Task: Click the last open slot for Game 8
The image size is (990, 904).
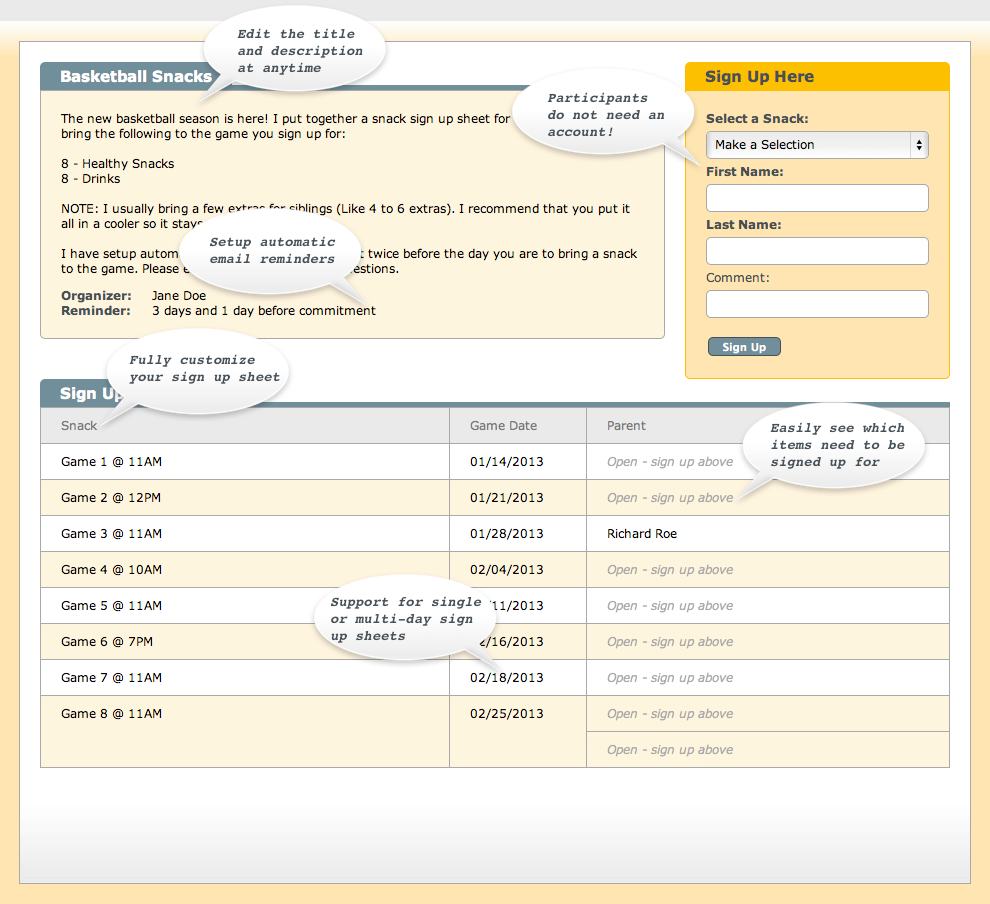Action: tap(670, 749)
